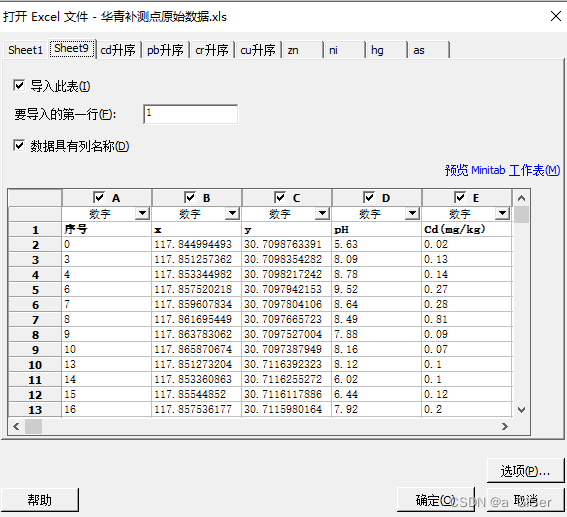
Task: Open the pb升序 sheet tab
Action: tap(165, 50)
